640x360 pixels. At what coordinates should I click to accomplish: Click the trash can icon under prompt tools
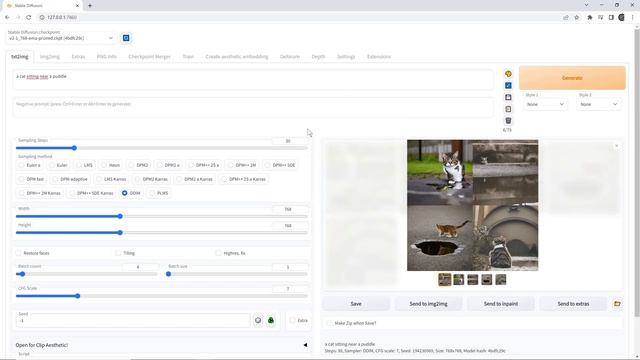508,121
